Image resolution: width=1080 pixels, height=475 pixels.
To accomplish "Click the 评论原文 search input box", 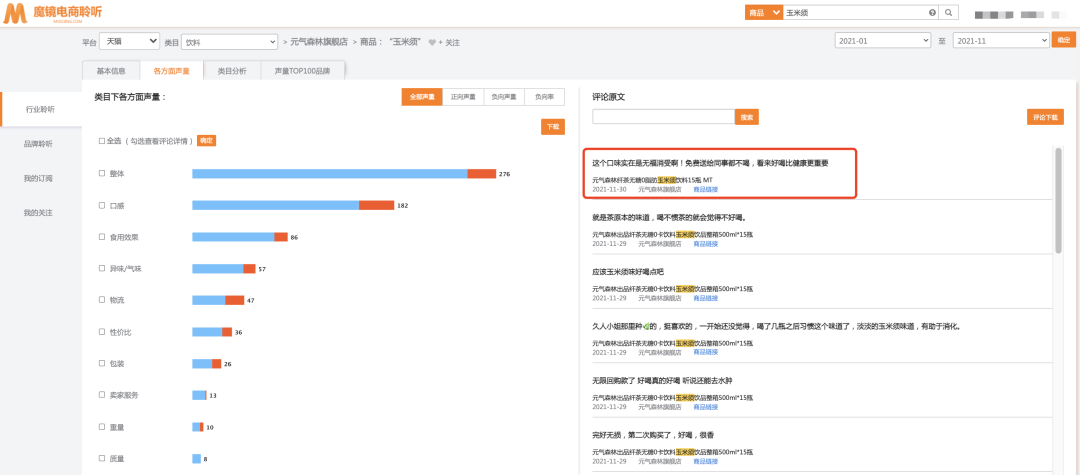I will click(663, 117).
